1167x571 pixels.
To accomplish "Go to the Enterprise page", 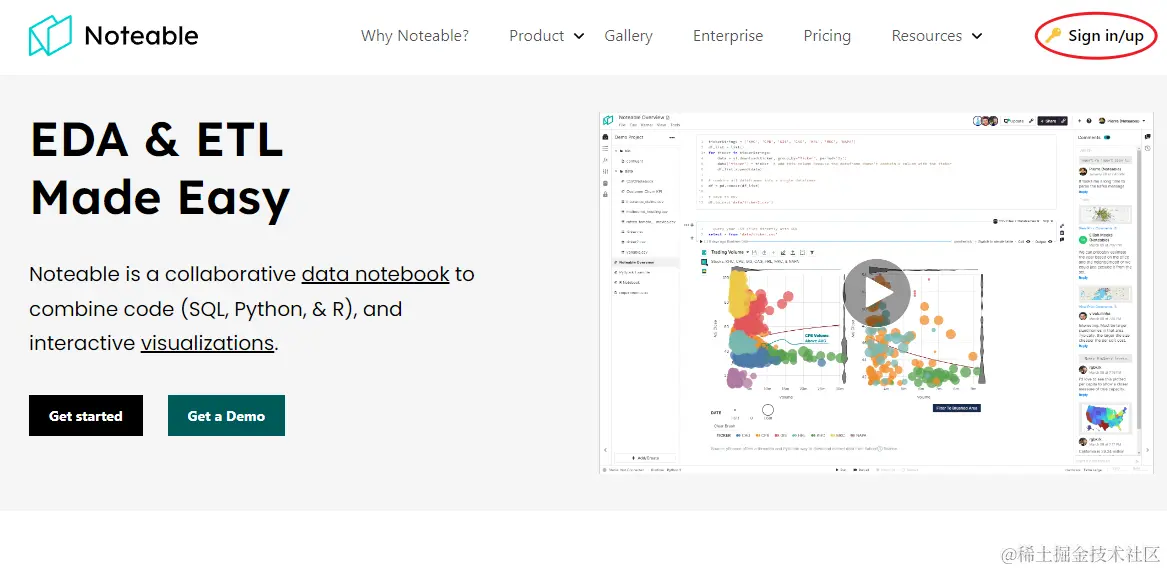I will pyautogui.click(x=728, y=36).
